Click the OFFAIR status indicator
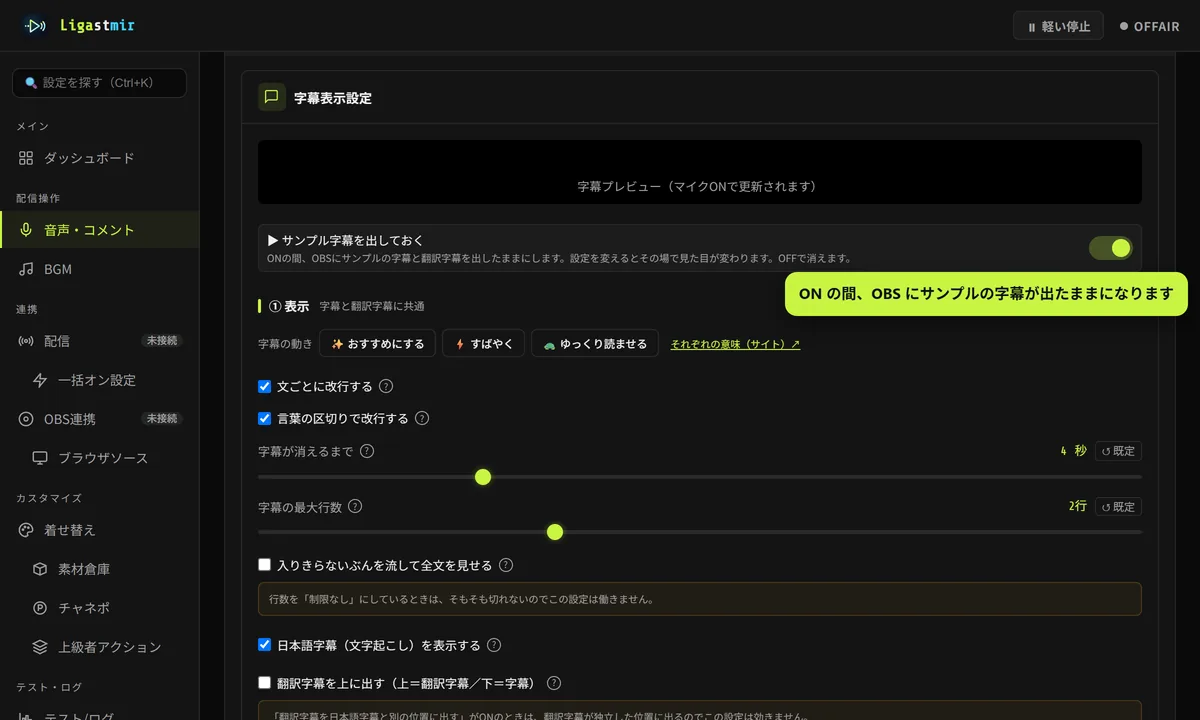Image resolution: width=1200 pixels, height=720 pixels. [1150, 27]
